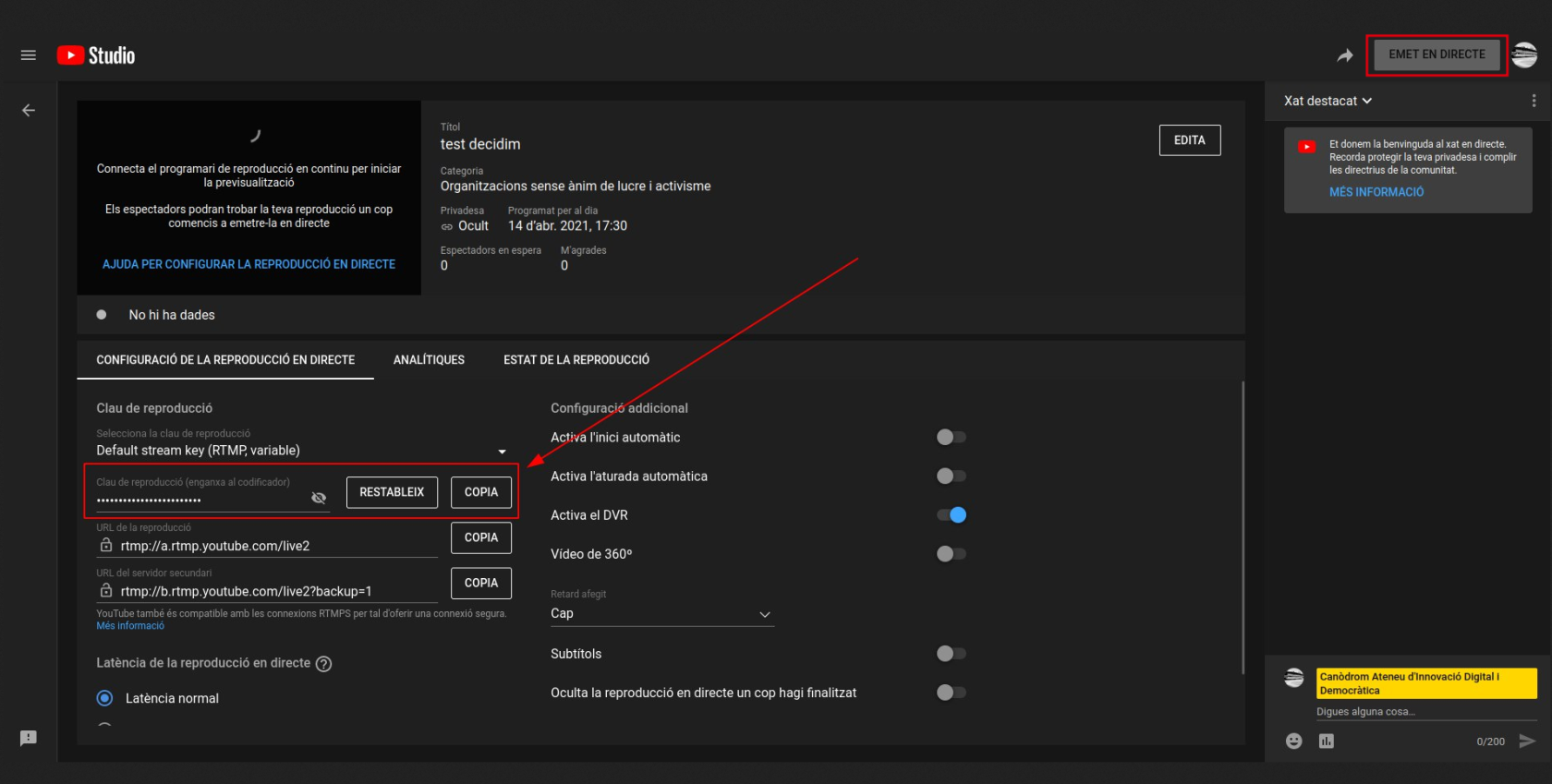
Task: Disable the Activa el DVR switch
Action: pyautogui.click(x=952, y=514)
